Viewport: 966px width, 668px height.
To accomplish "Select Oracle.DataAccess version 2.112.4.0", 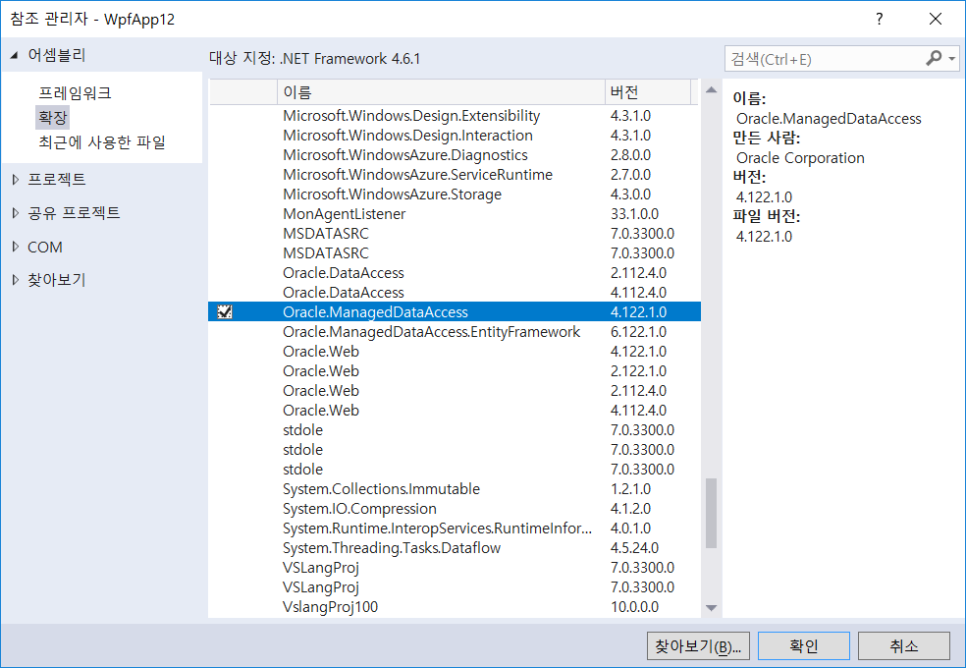I will click(454, 273).
